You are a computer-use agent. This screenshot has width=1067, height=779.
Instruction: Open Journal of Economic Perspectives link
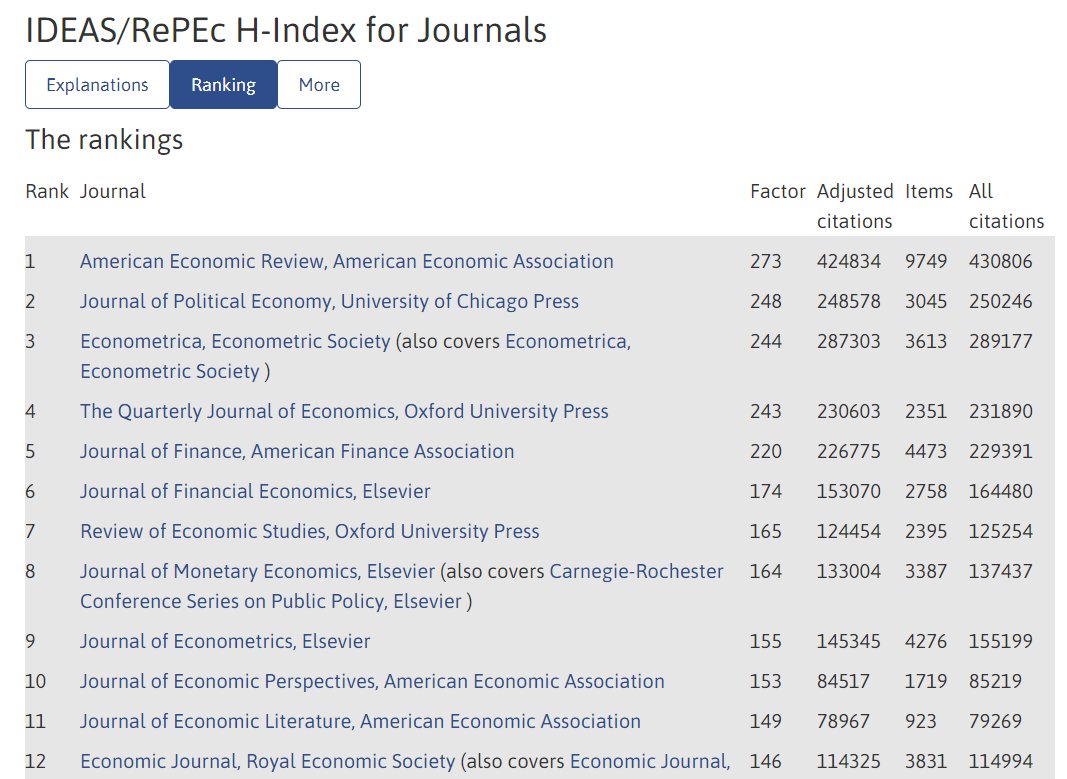[372, 682]
